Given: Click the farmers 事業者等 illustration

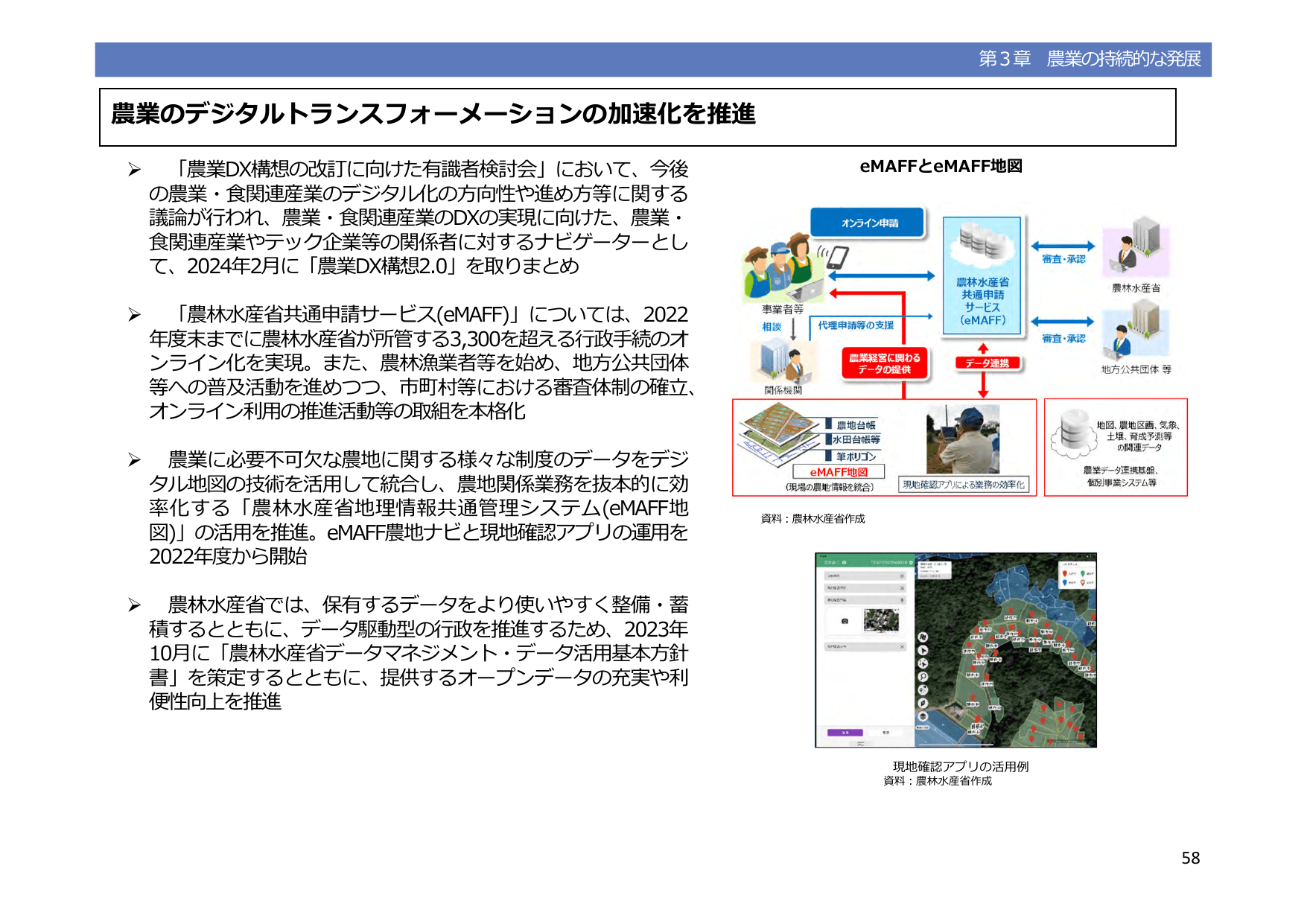Looking at the screenshot, I should click(778, 270).
